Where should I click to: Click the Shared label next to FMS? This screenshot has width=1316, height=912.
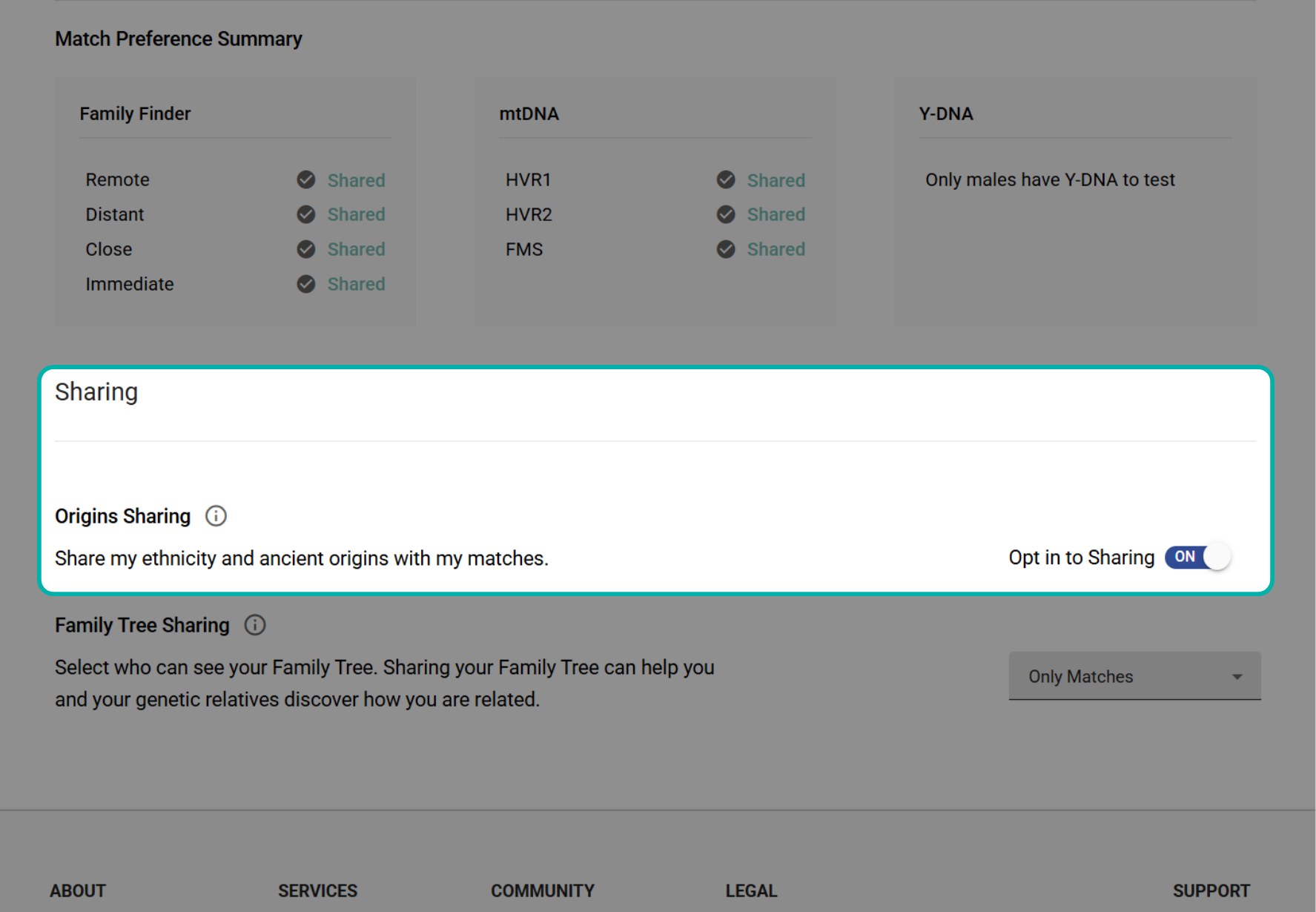[x=776, y=249]
